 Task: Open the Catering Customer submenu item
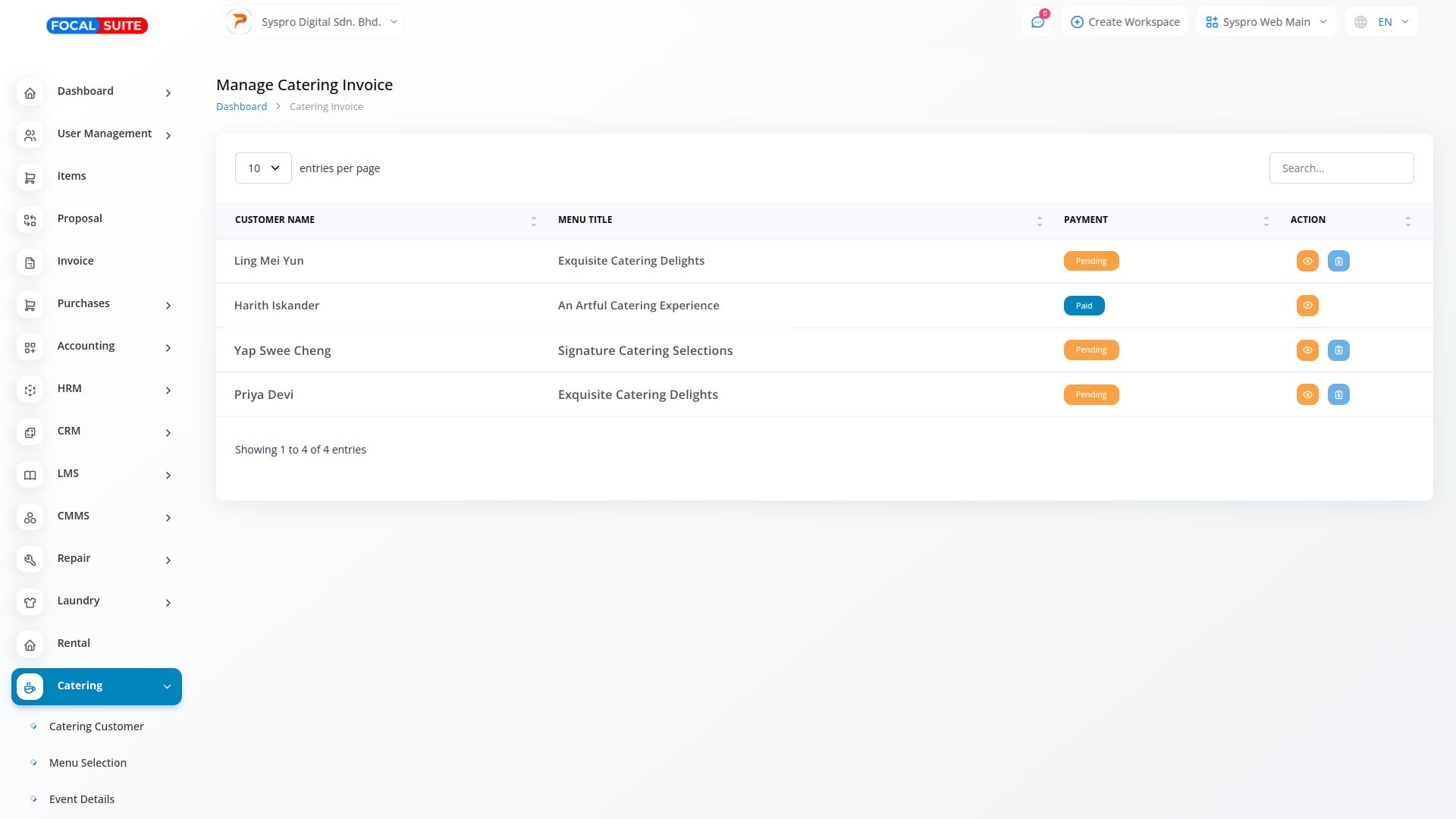click(96, 726)
